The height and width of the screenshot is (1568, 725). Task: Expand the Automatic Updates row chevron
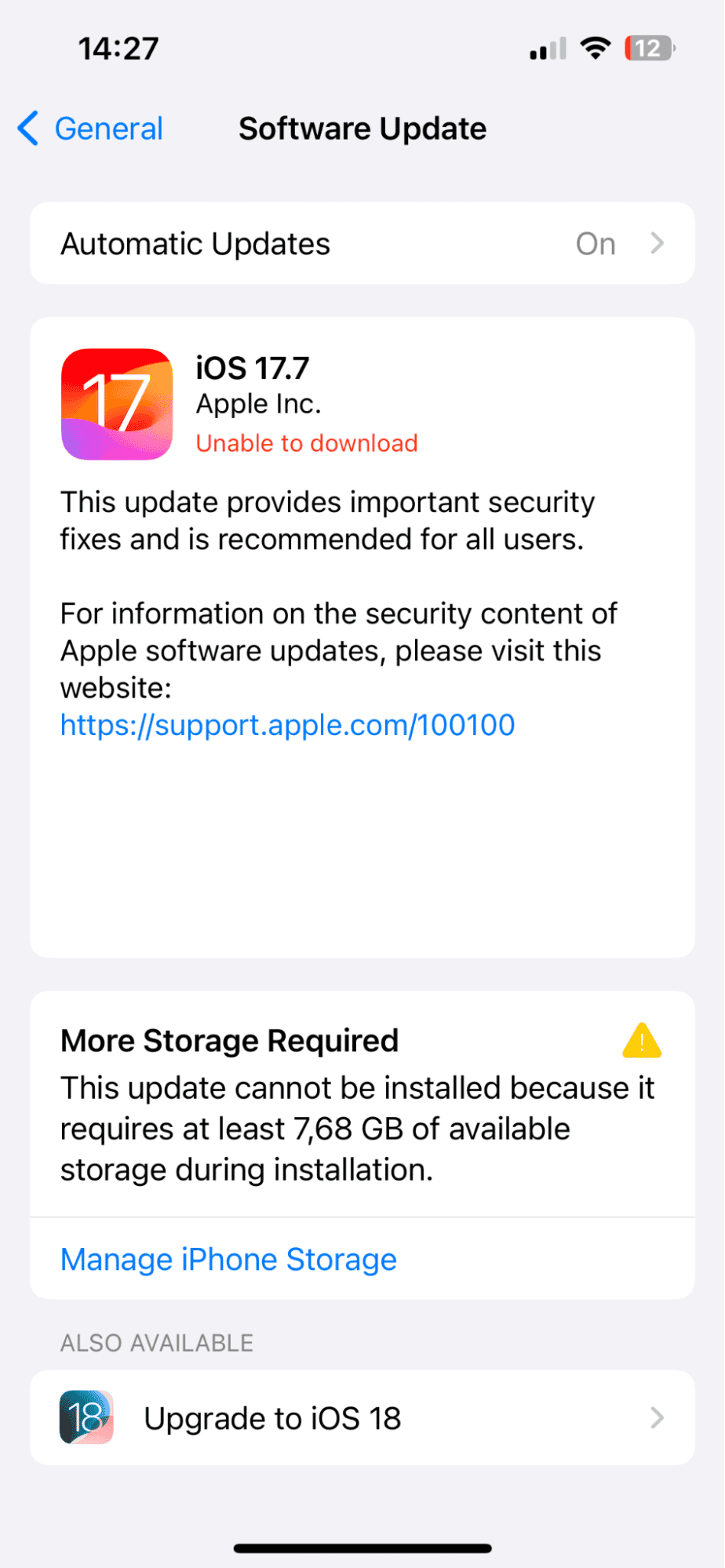(x=658, y=243)
